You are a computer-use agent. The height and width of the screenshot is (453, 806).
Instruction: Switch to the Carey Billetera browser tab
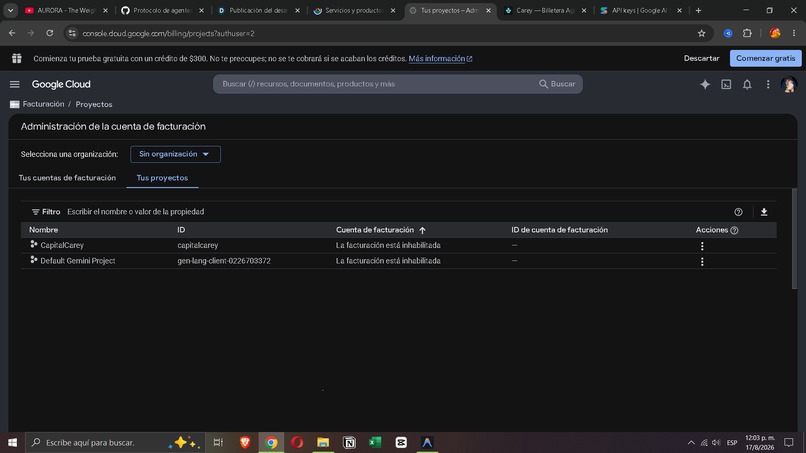point(545,10)
